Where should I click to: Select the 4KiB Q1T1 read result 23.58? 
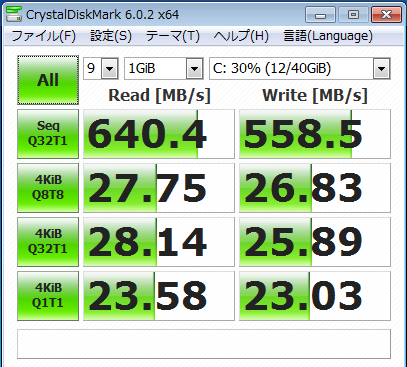(x=159, y=296)
